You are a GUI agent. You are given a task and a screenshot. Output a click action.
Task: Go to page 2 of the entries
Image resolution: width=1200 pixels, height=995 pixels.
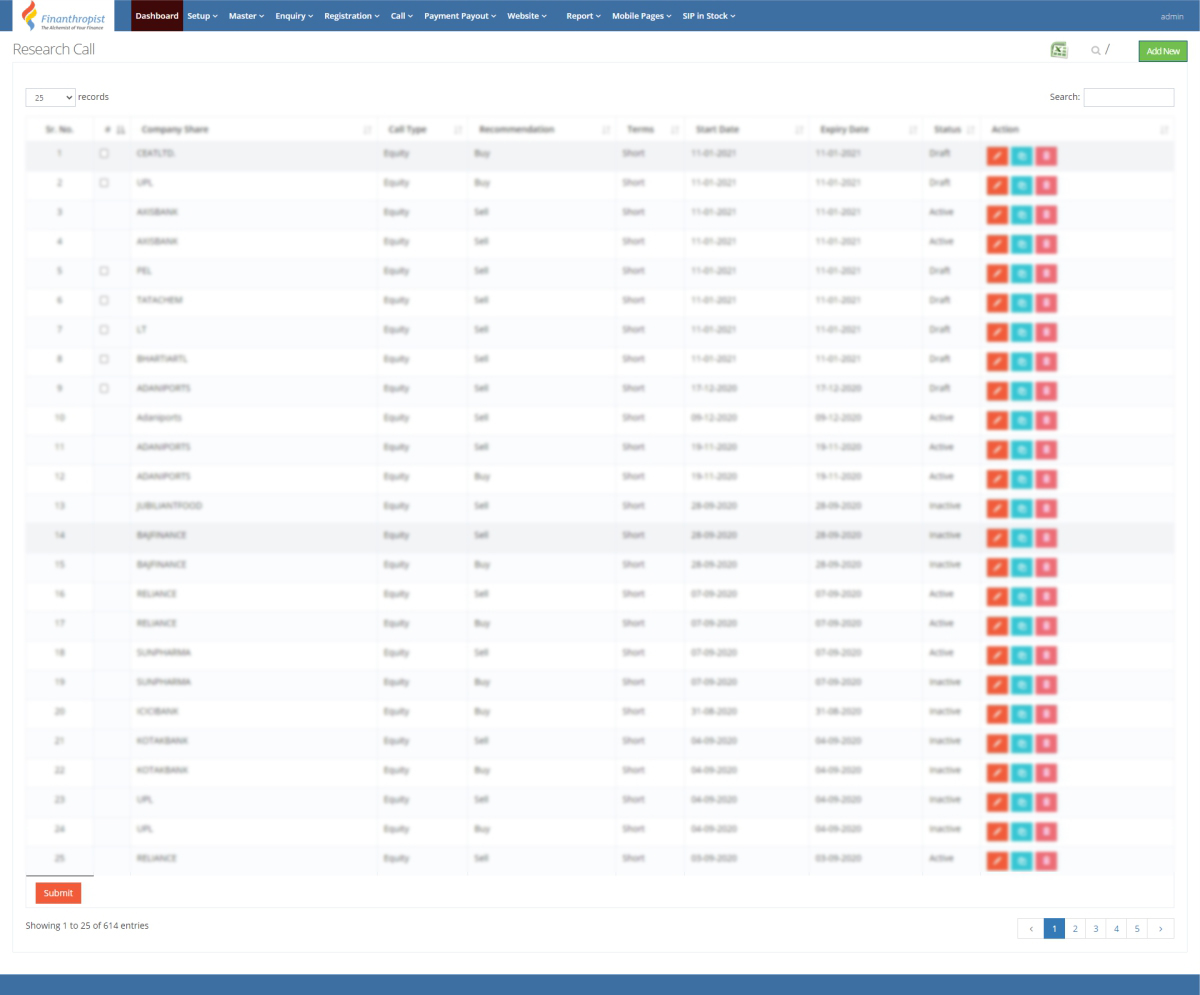point(1075,928)
